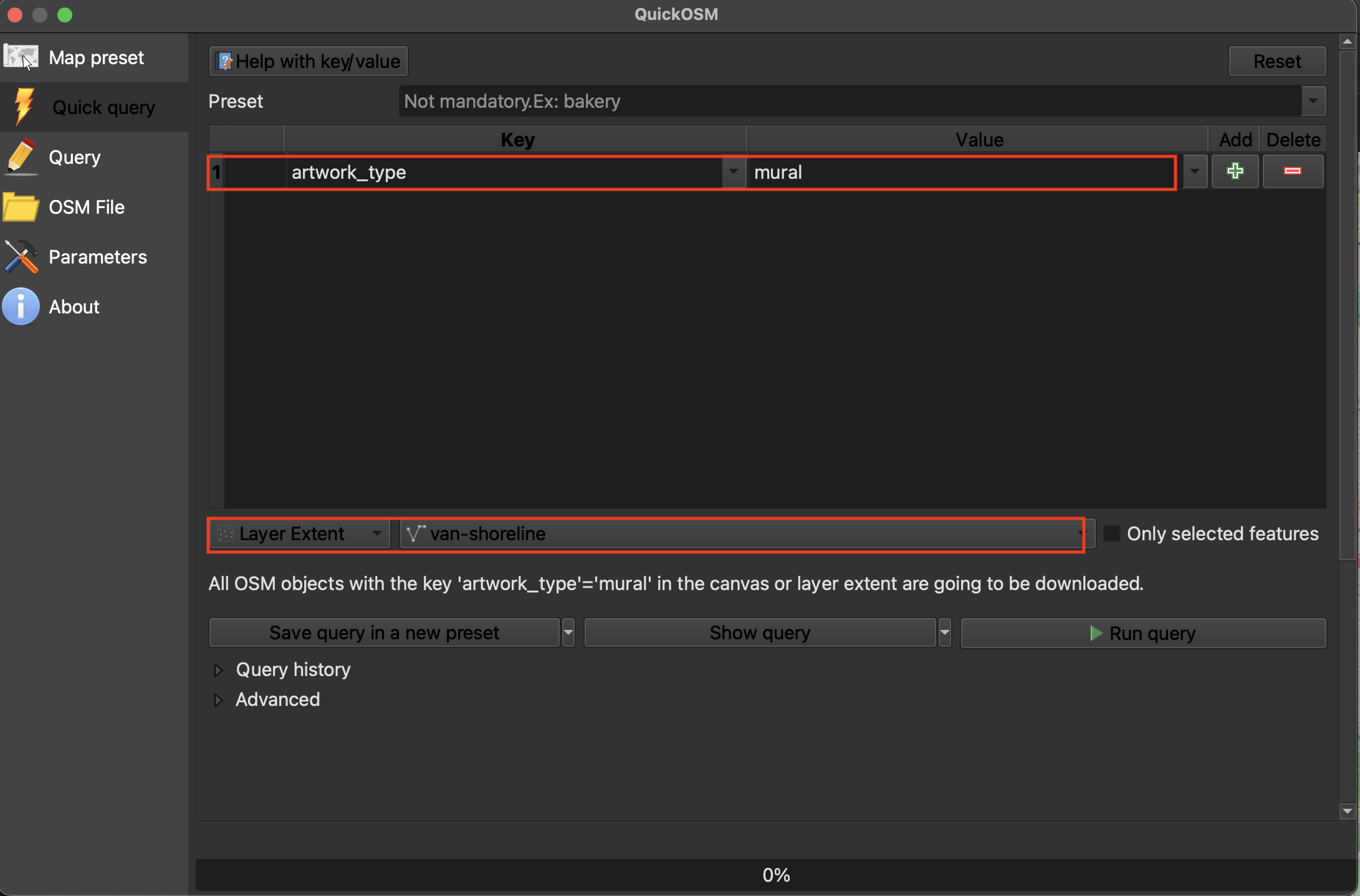Expand the Query history section
The image size is (1360, 896).
point(218,670)
